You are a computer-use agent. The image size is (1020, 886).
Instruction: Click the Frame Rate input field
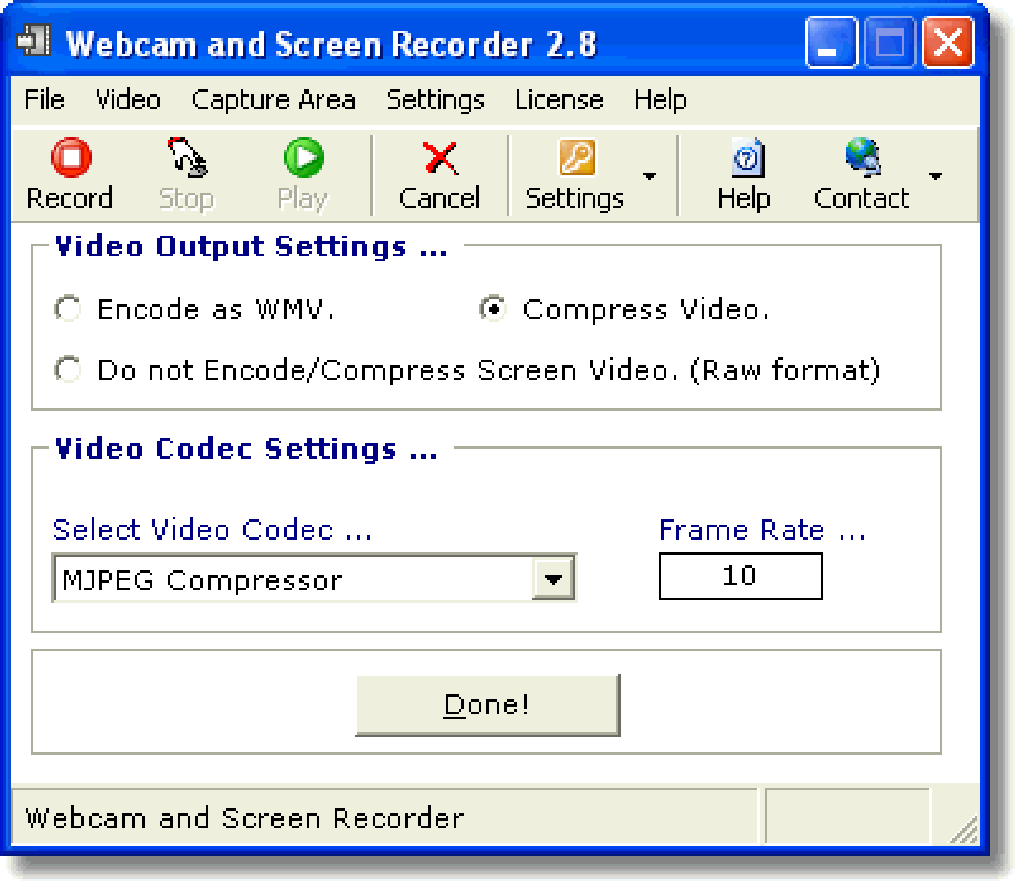[x=740, y=576]
